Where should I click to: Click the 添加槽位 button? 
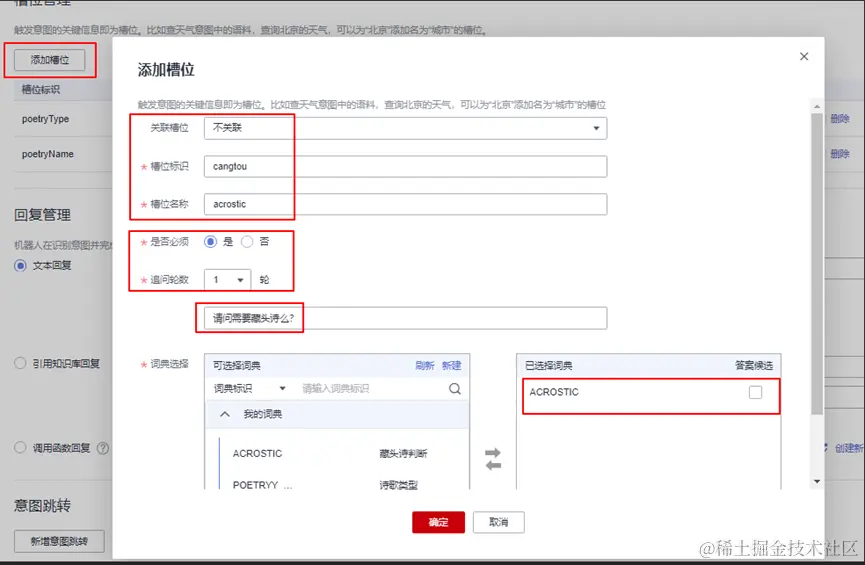[50, 60]
